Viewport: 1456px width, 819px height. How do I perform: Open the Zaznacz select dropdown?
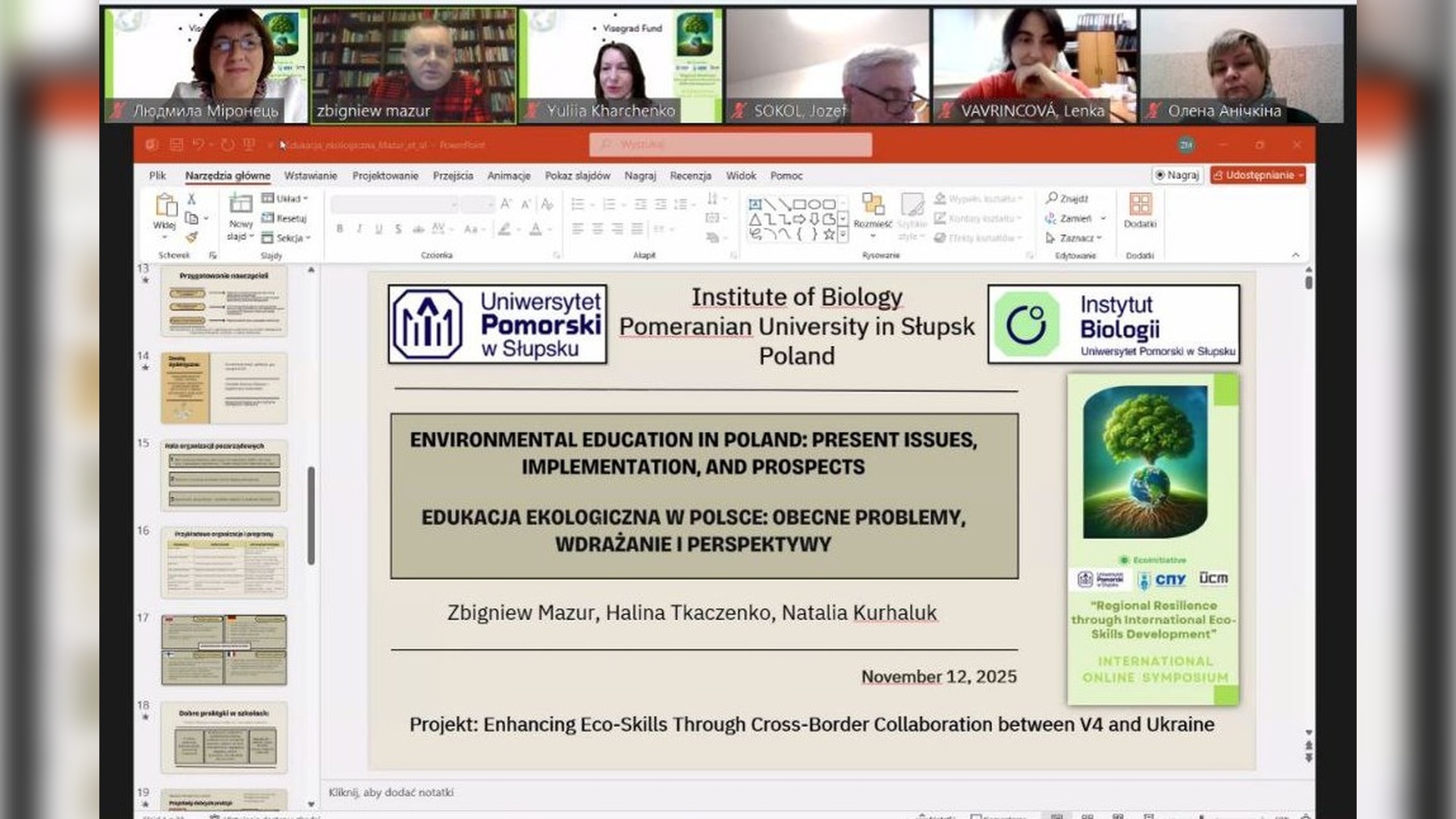(x=1075, y=237)
